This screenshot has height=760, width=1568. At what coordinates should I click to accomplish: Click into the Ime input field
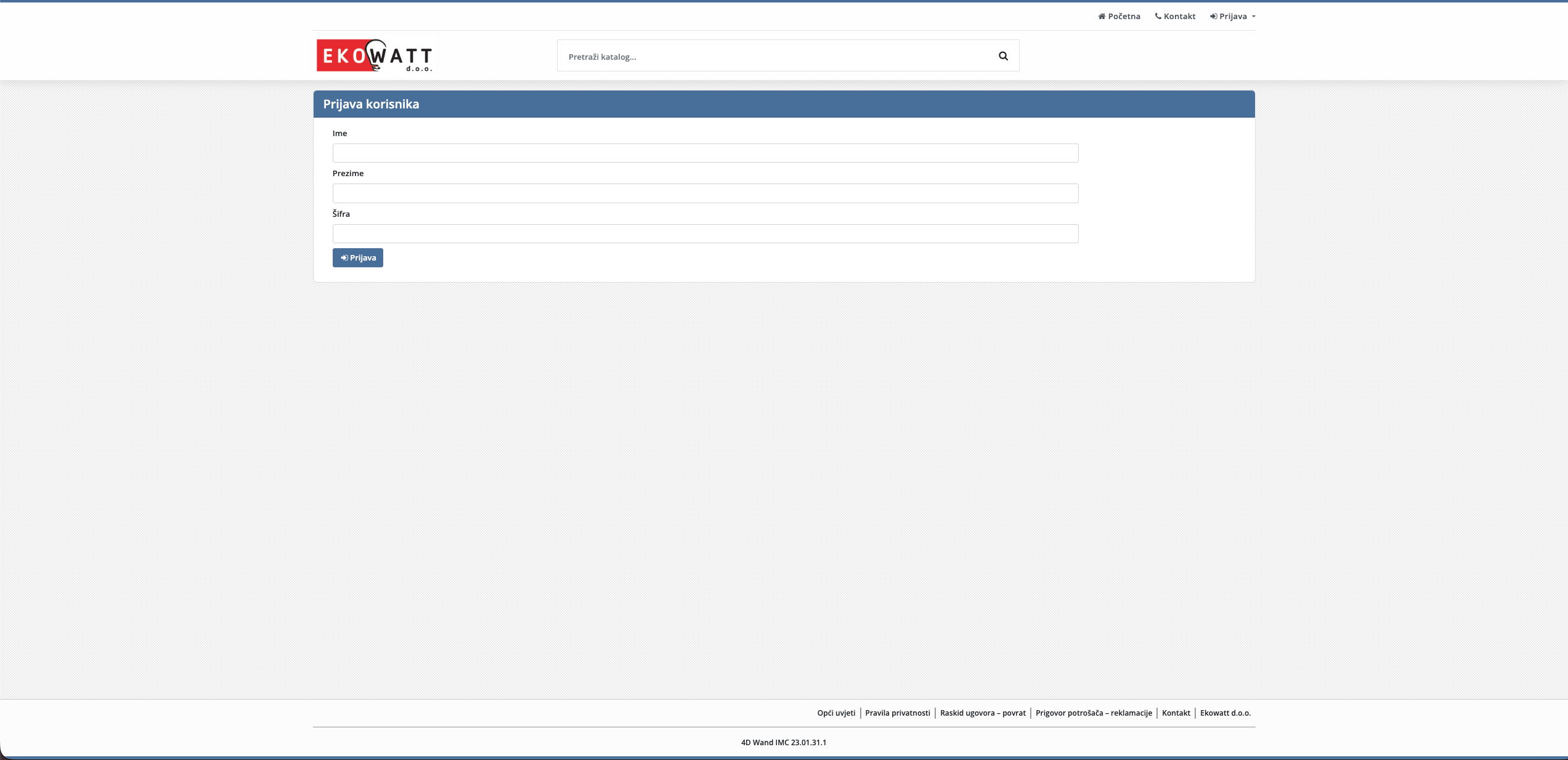tap(705, 153)
